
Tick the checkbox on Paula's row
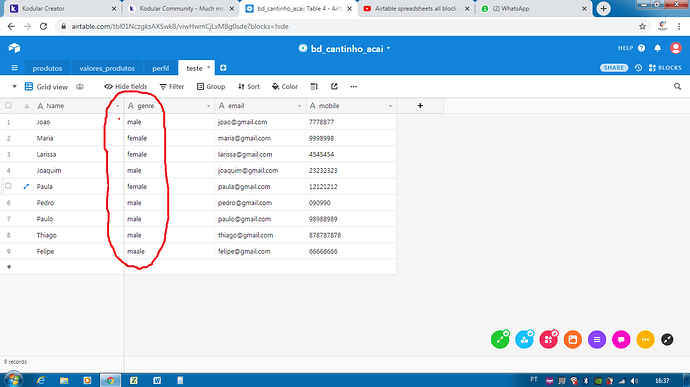(8, 186)
